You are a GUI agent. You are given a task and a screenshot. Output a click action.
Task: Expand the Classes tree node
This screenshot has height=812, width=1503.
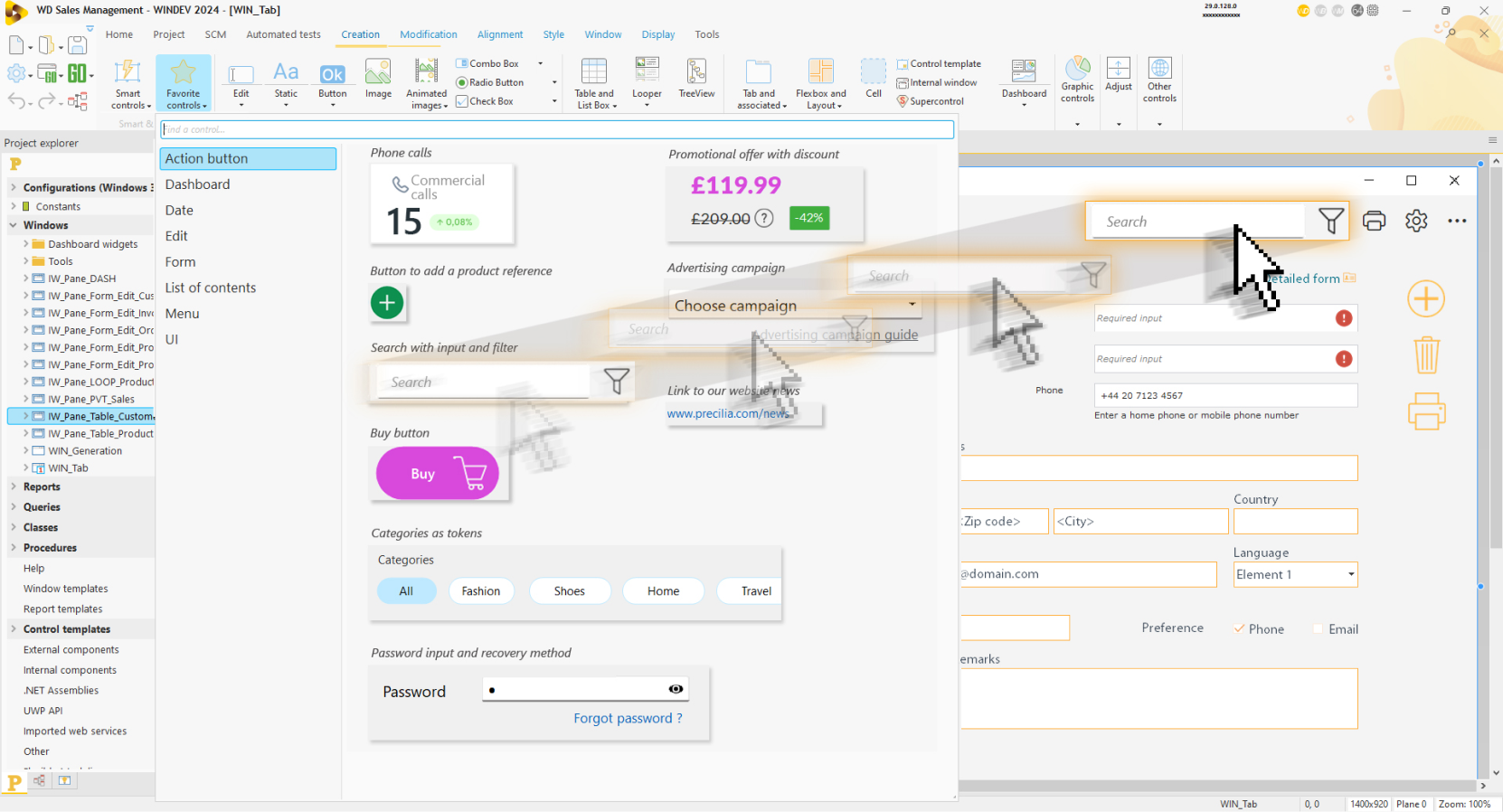coord(14,527)
